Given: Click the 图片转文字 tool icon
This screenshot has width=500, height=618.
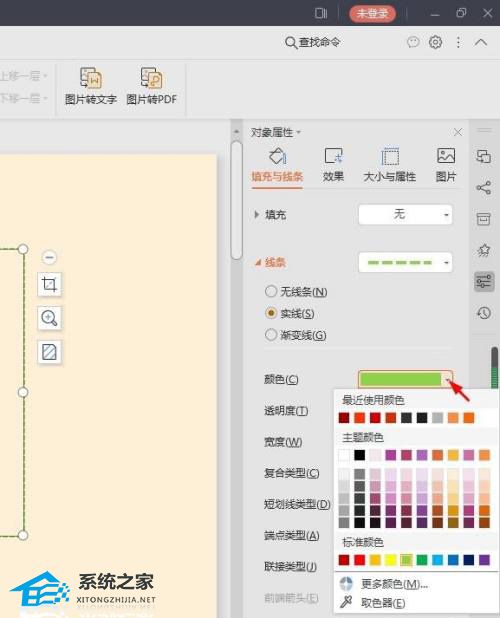Looking at the screenshot, I should pos(91,77).
